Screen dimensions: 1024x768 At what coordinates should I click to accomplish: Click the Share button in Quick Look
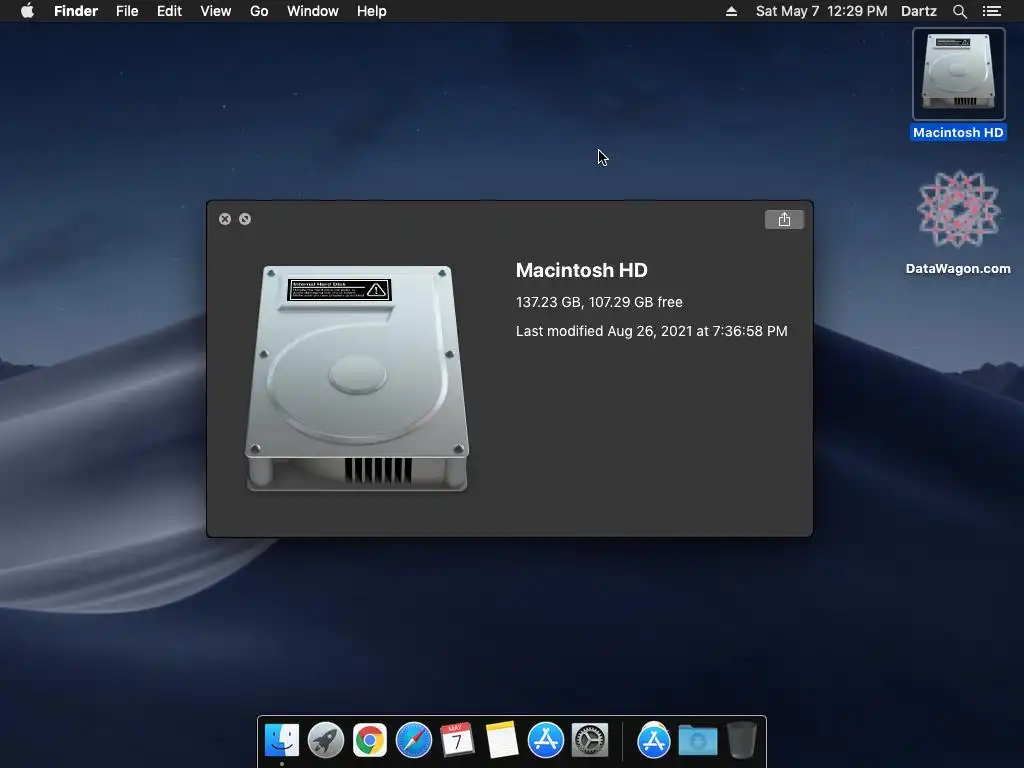[x=784, y=219]
